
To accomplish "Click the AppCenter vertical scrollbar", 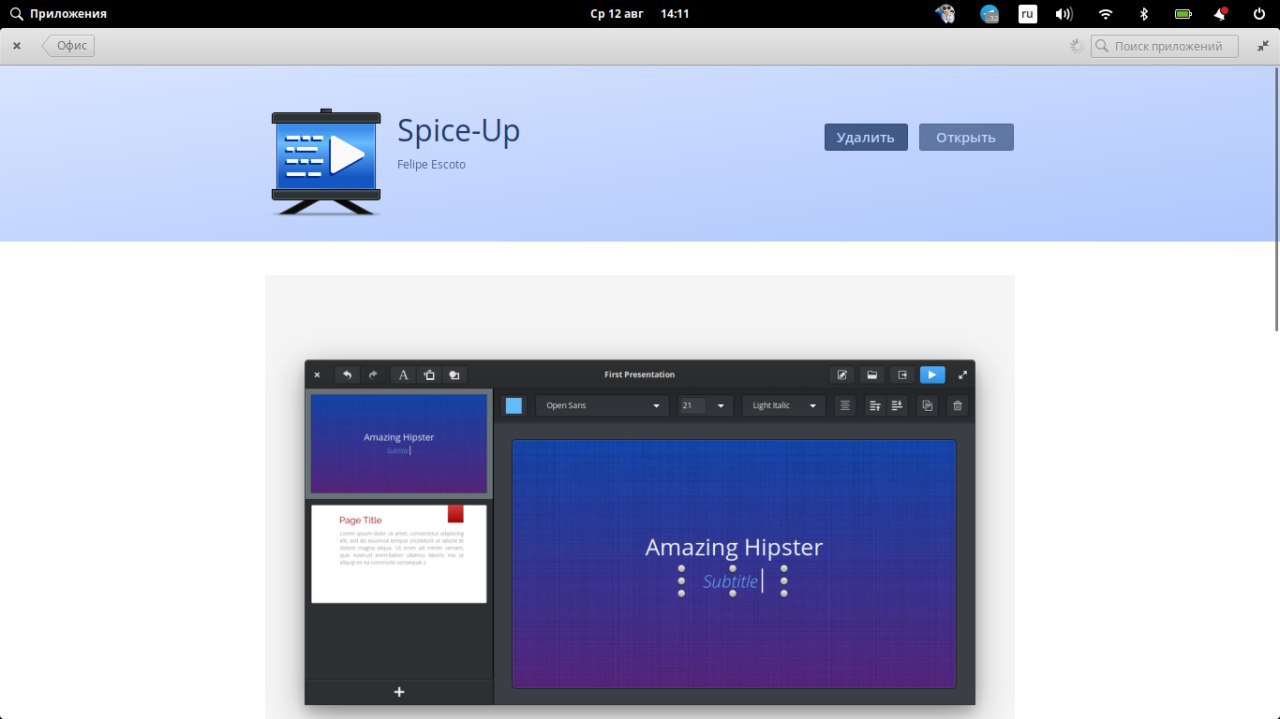I will point(1275,198).
